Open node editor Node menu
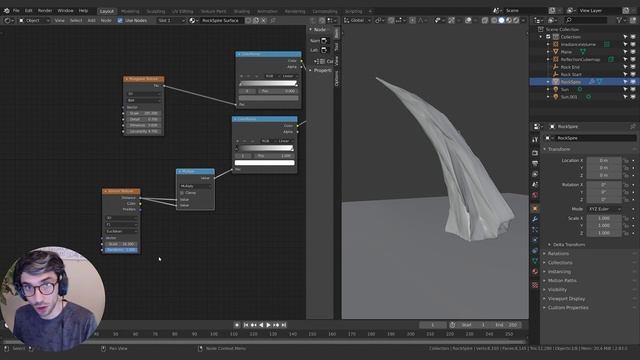The width and height of the screenshot is (640, 360). [106, 20]
